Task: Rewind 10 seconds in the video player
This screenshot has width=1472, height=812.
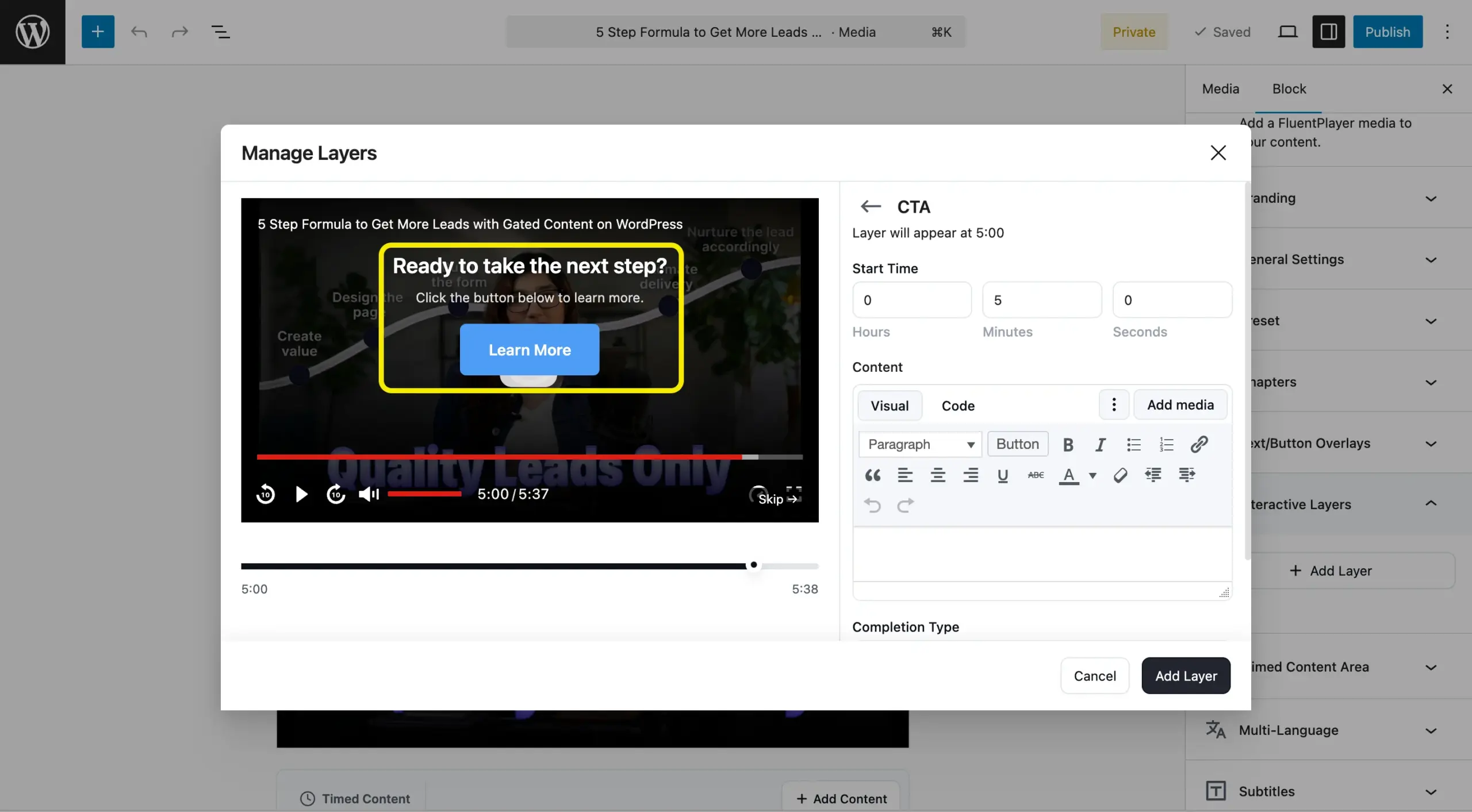Action: click(x=265, y=494)
